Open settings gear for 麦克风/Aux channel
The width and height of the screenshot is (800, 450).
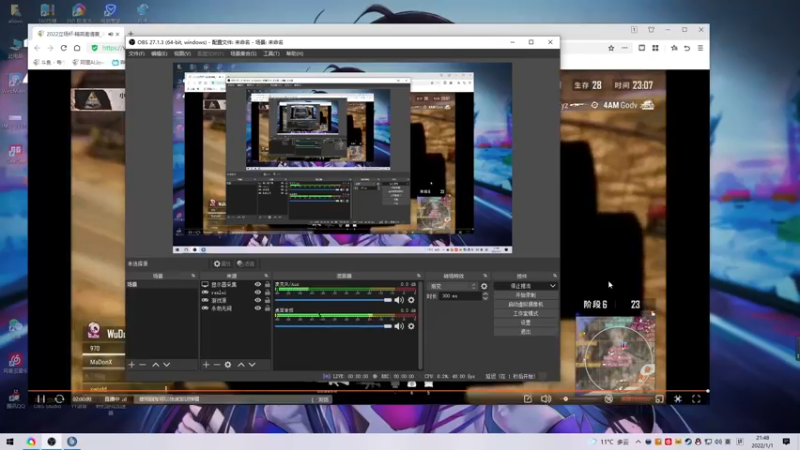411,300
